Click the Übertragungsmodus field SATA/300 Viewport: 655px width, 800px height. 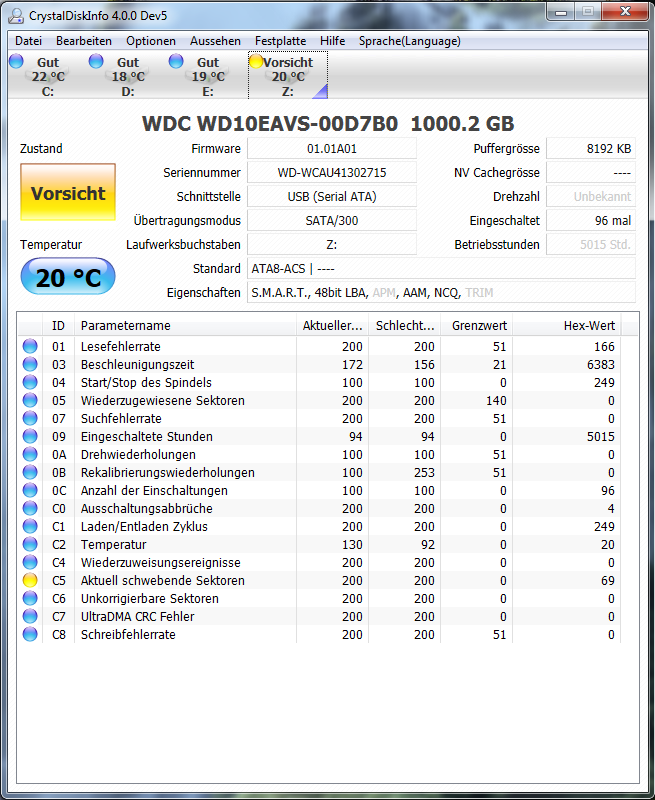click(332, 220)
